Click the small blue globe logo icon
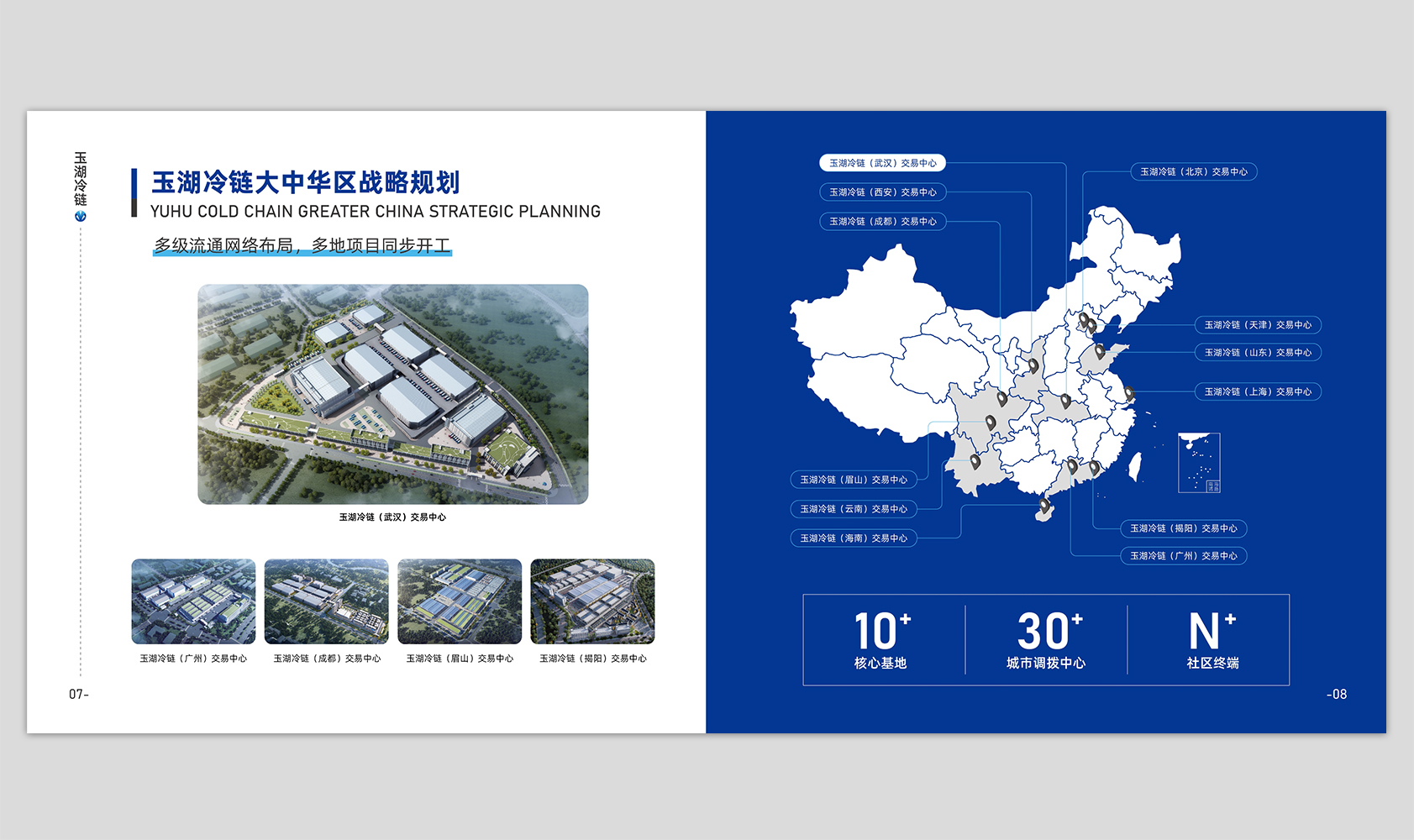The height and width of the screenshot is (840, 1414). 81,216
